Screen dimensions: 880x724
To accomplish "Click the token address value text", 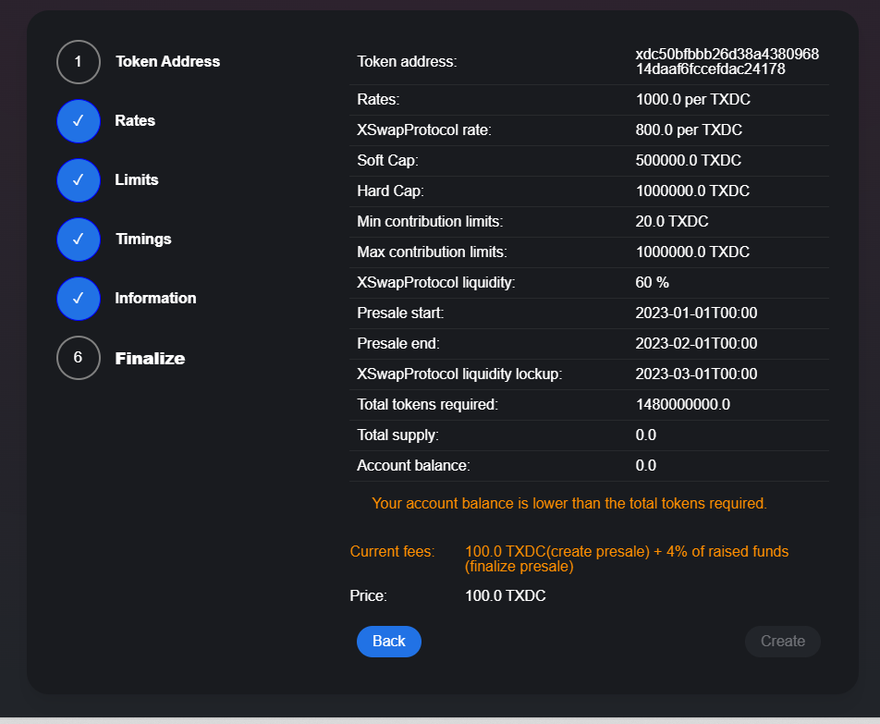I will click(x=727, y=61).
